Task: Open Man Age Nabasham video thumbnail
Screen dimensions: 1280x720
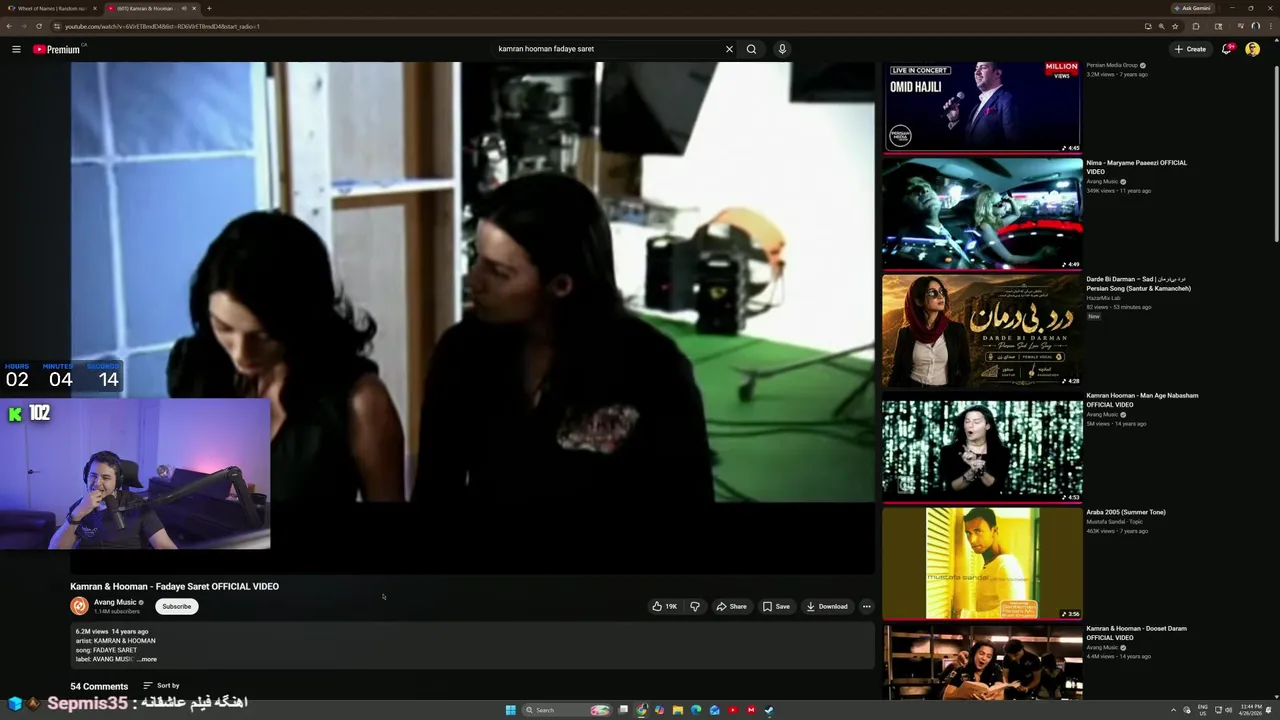Action: coord(982,447)
